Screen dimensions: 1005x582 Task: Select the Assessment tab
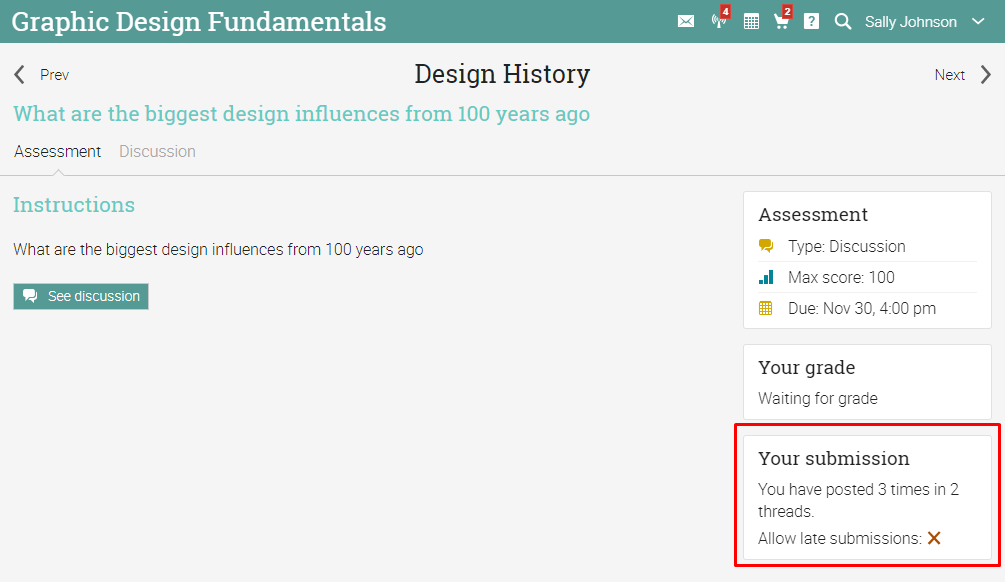coord(57,152)
